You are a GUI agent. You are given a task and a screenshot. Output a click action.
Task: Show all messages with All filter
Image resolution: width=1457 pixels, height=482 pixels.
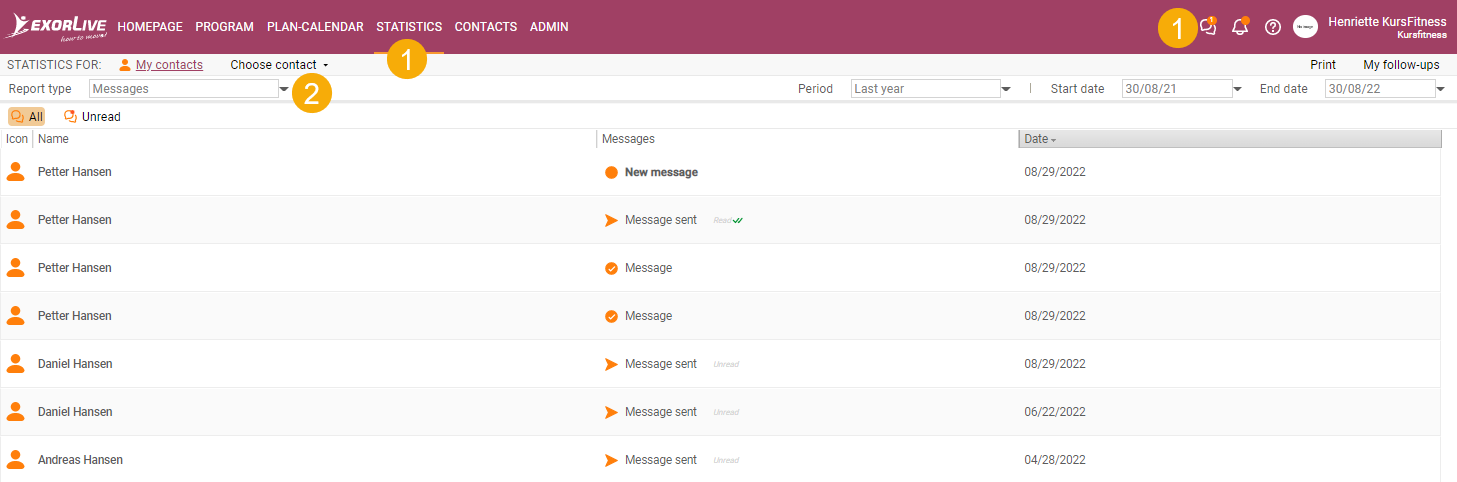click(26, 117)
